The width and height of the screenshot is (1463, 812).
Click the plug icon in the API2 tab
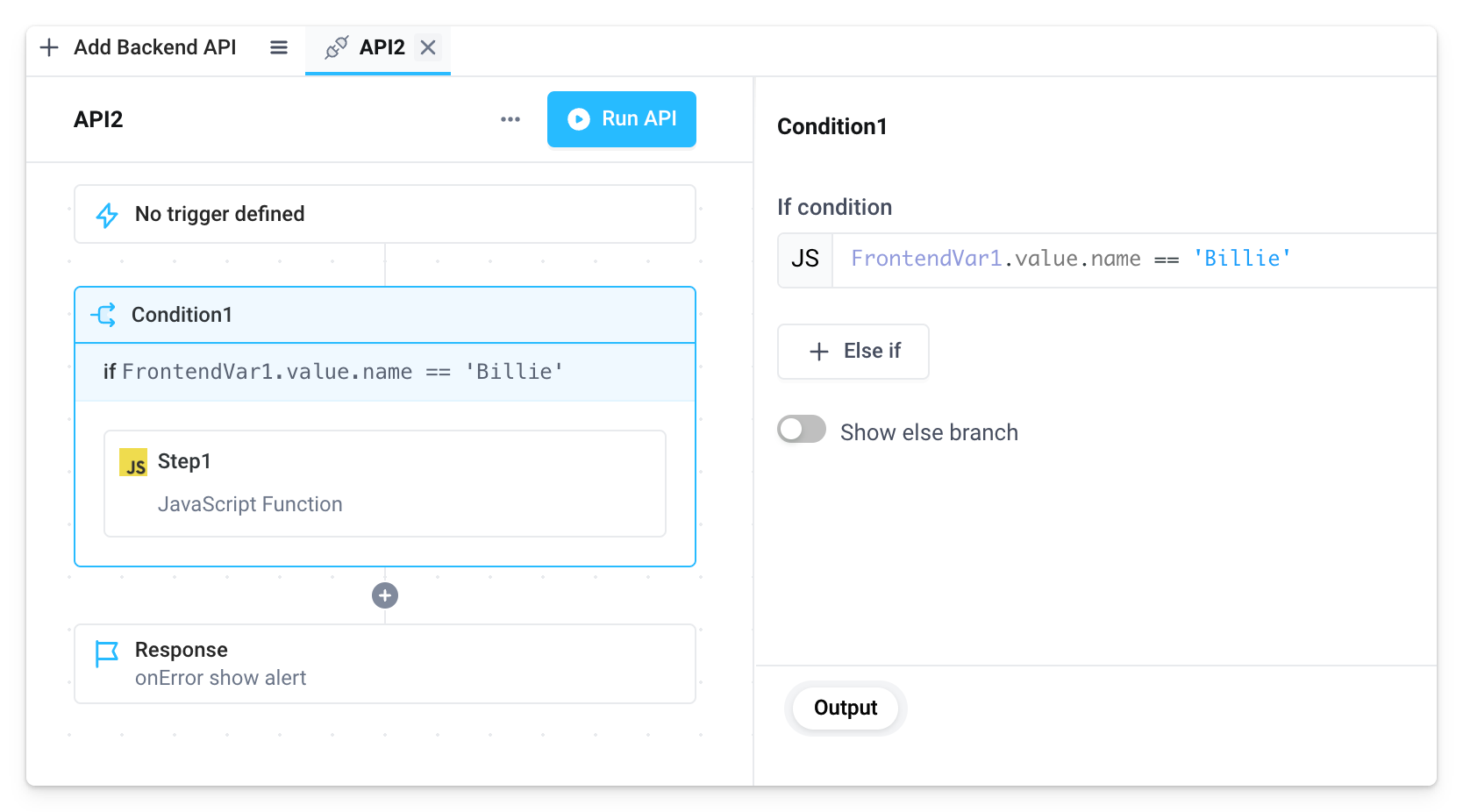tap(337, 48)
